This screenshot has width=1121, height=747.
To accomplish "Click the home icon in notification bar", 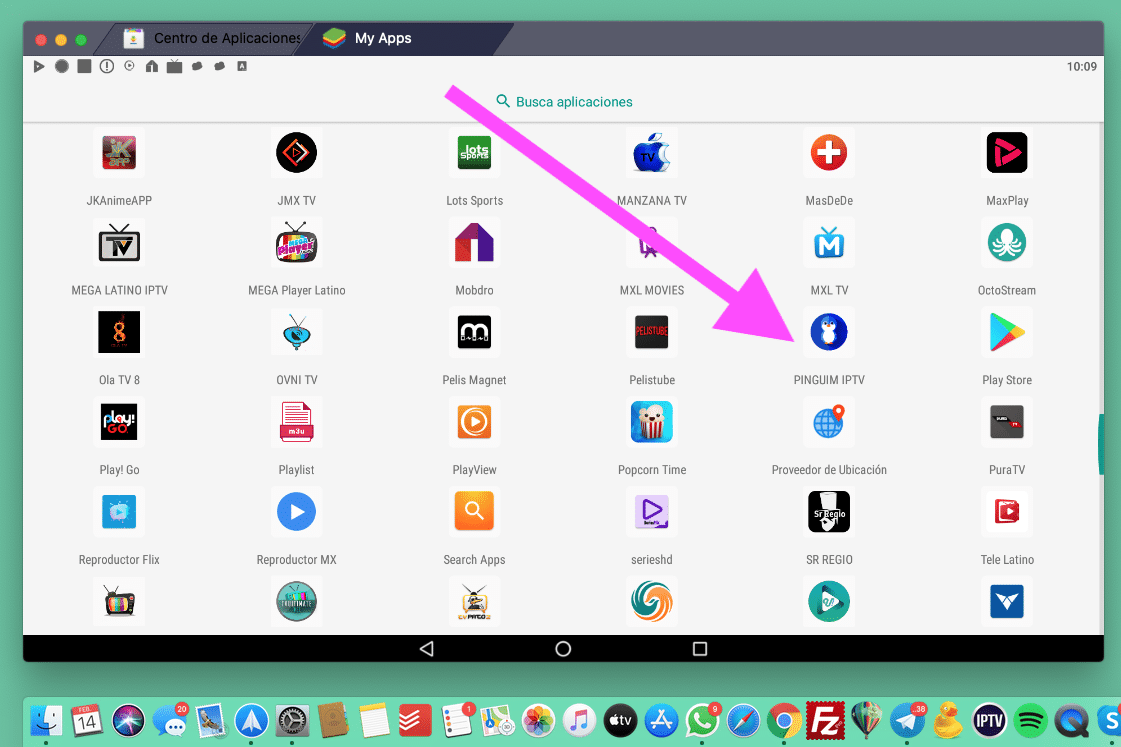I will pos(152,67).
